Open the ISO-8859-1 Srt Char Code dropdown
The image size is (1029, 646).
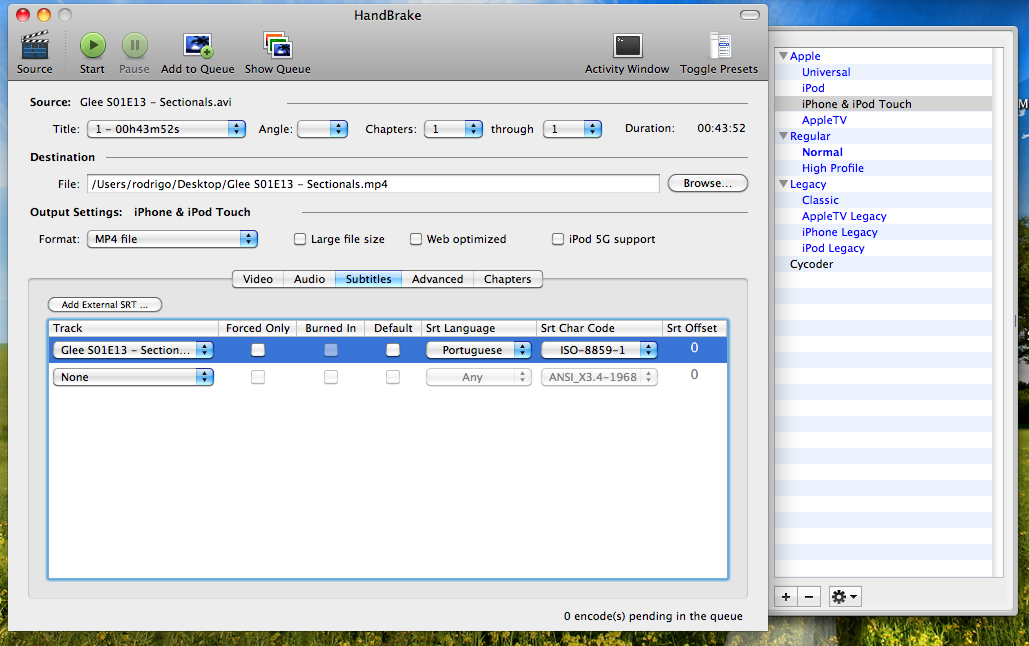point(599,350)
